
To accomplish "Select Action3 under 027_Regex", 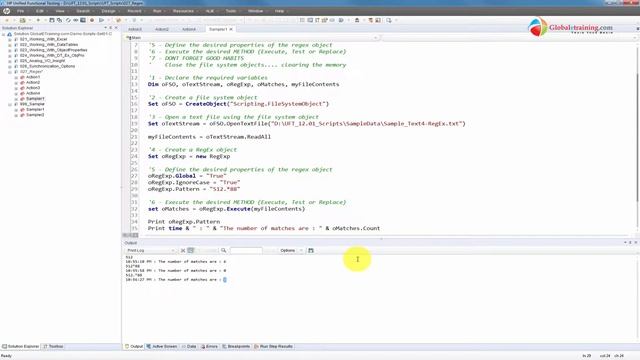I will tap(33, 88).
